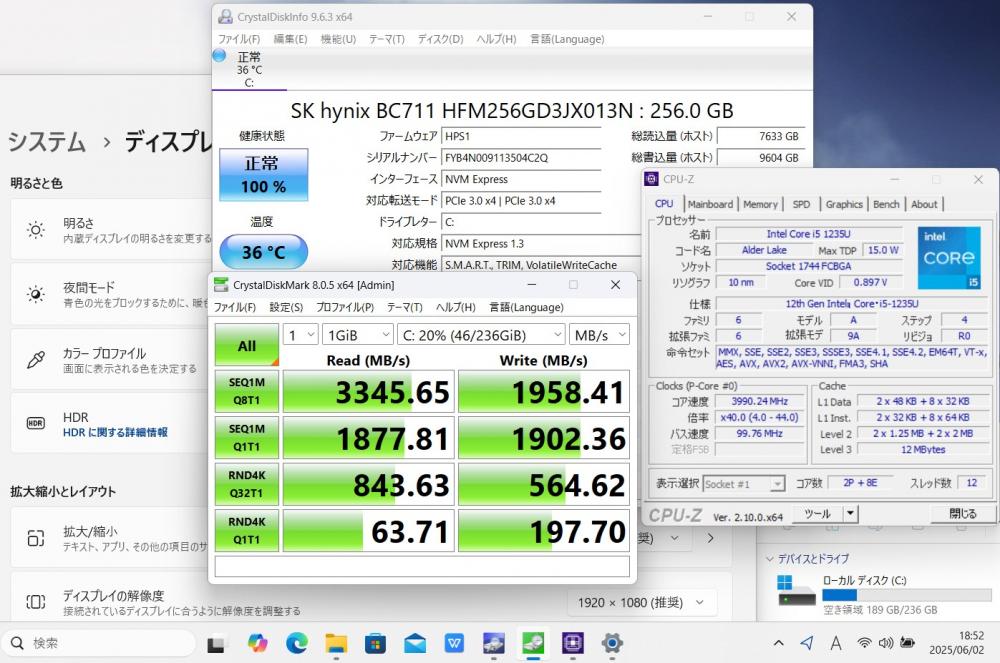The image size is (1000, 663).
Task: Click the 閉じる button in CPU-Z
Action: pos(962,513)
